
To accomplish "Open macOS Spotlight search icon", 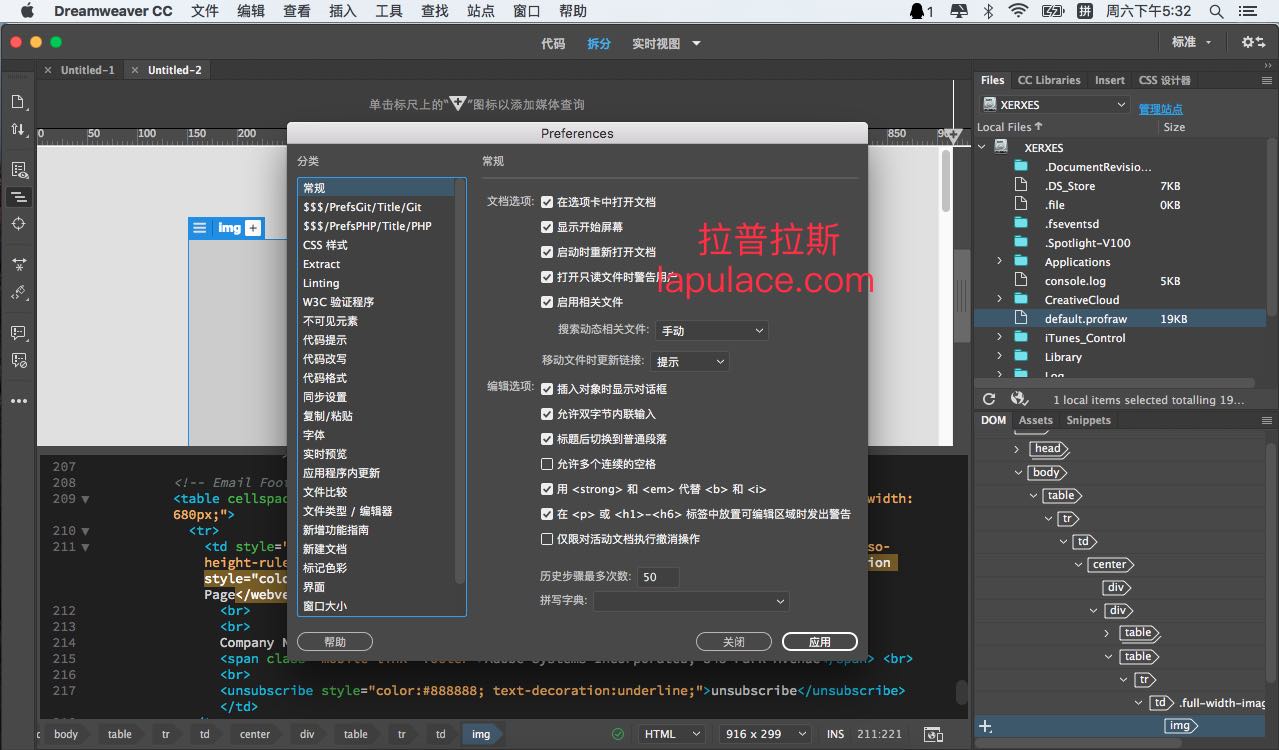I will click(x=1216, y=11).
